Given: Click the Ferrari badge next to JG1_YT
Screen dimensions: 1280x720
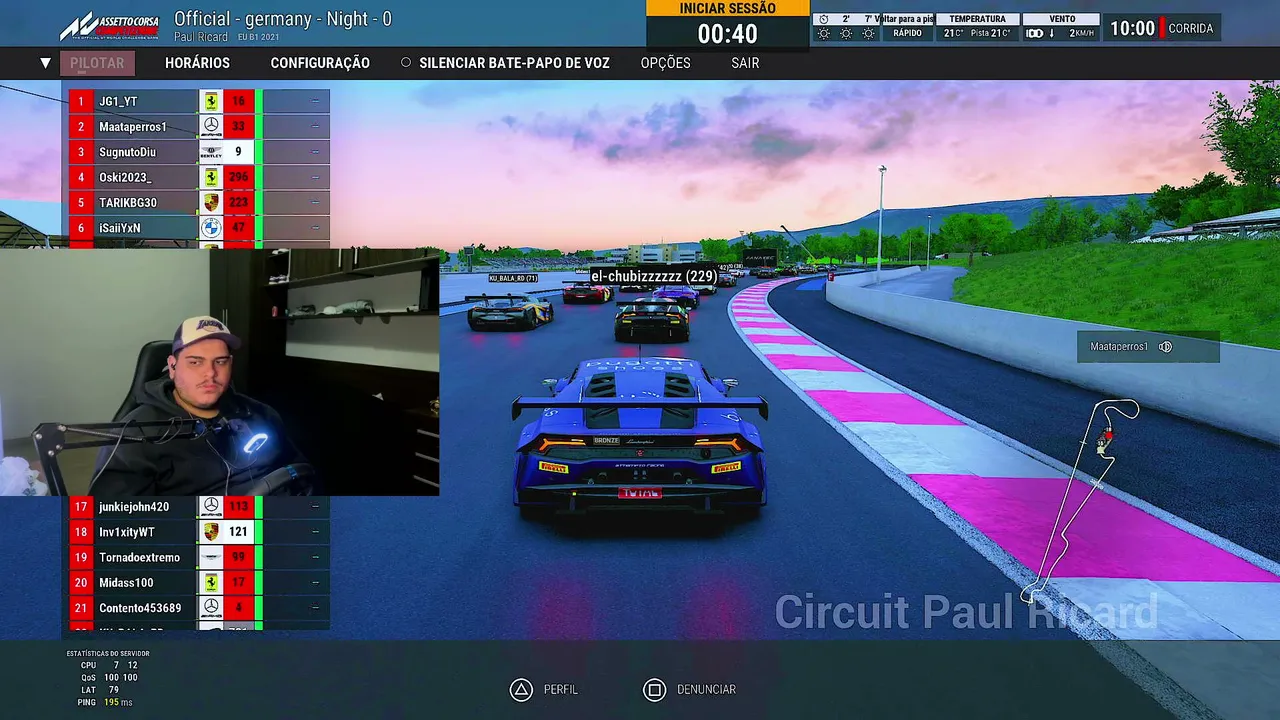Looking at the screenshot, I should point(211,101).
